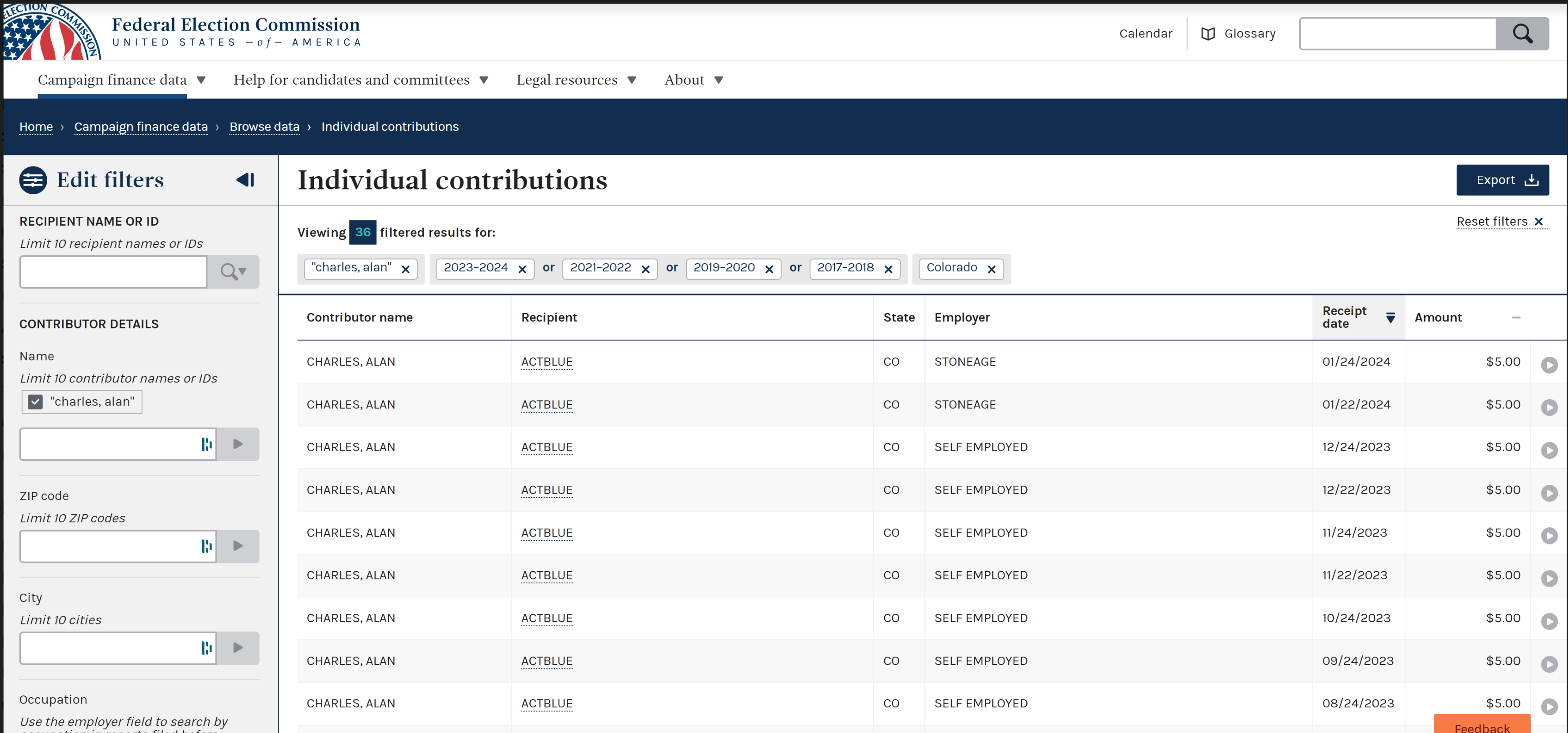The width and height of the screenshot is (1568, 733).
Task: Click the Edit filters circular icon
Action: [33, 180]
